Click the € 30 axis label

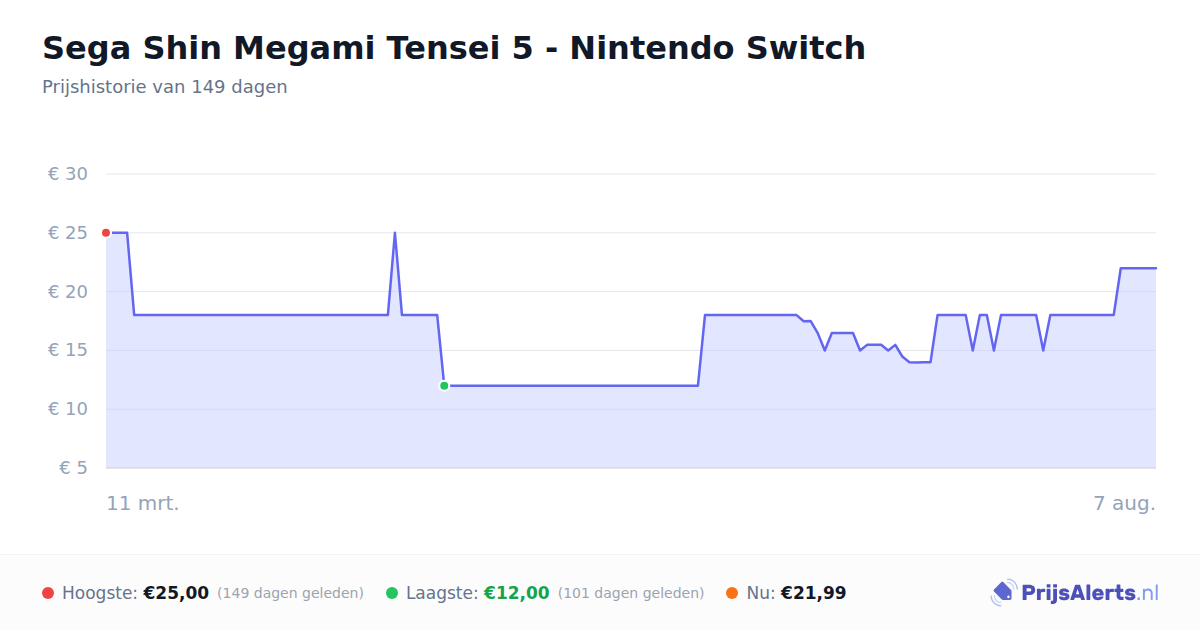(x=68, y=174)
